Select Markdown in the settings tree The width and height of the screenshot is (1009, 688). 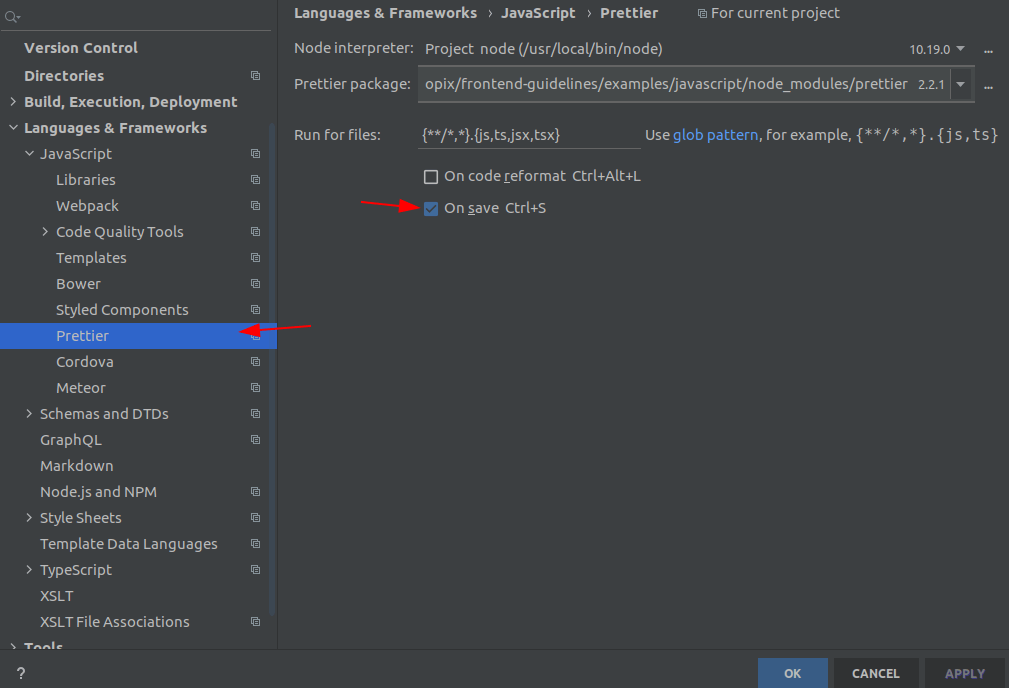(76, 466)
